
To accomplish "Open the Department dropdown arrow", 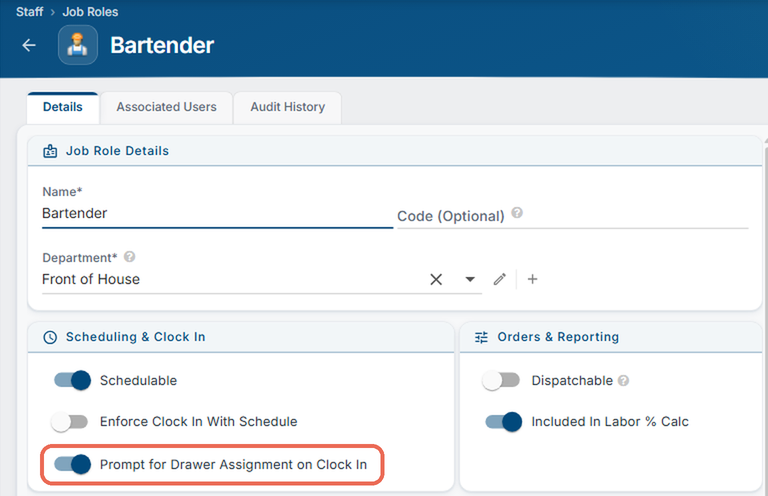I will (x=470, y=280).
